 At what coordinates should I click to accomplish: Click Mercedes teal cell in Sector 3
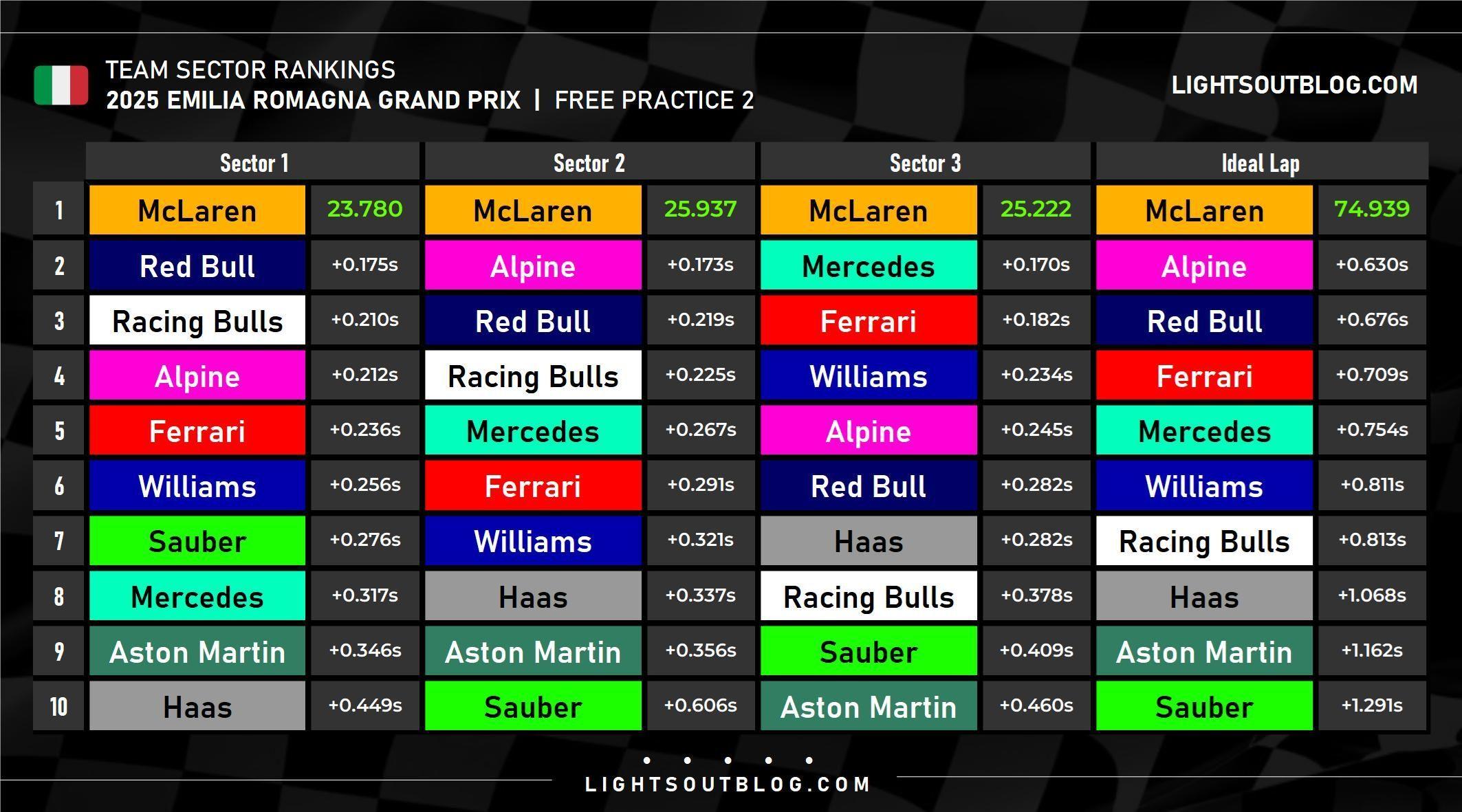point(869,265)
